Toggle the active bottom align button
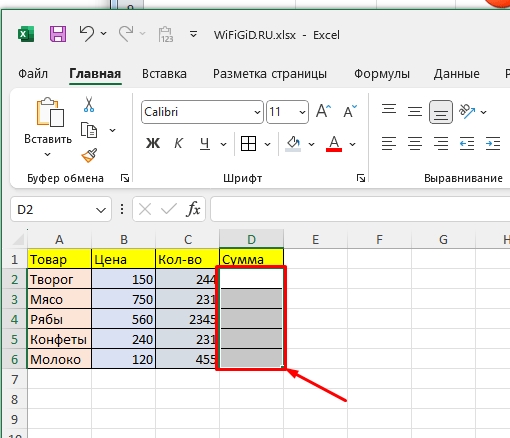Image resolution: width=510 pixels, height=438 pixels. pyautogui.click(x=441, y=112)
